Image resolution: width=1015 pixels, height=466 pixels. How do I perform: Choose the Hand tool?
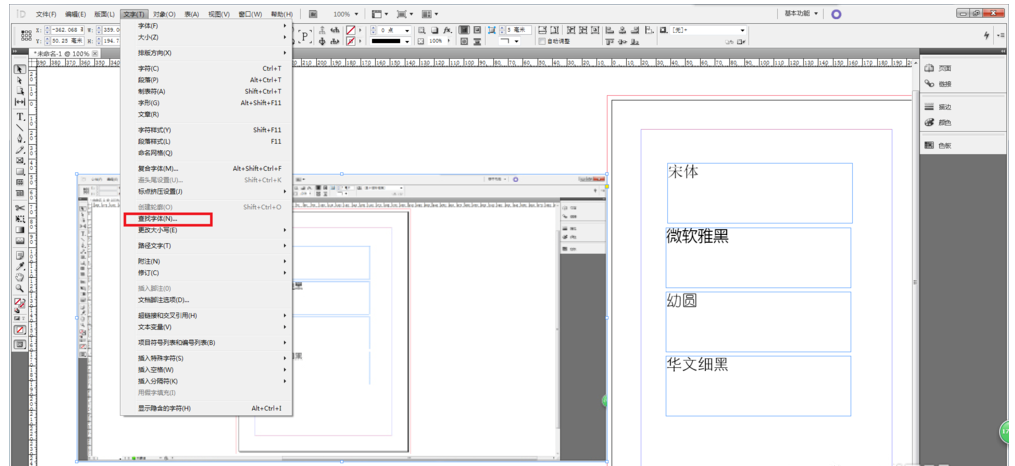pyautogui.click(x=20, y=277)
